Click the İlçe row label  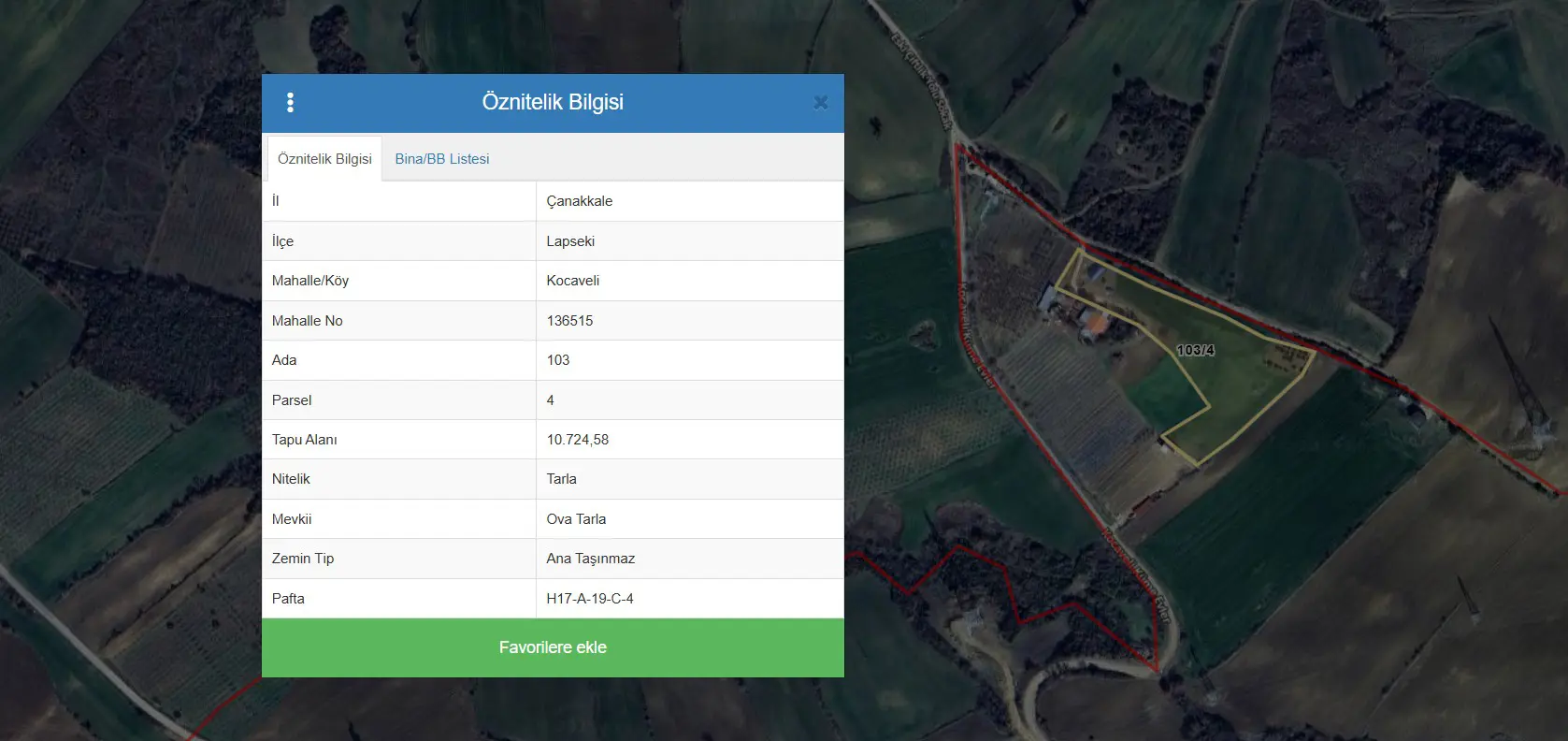(282, 241)
